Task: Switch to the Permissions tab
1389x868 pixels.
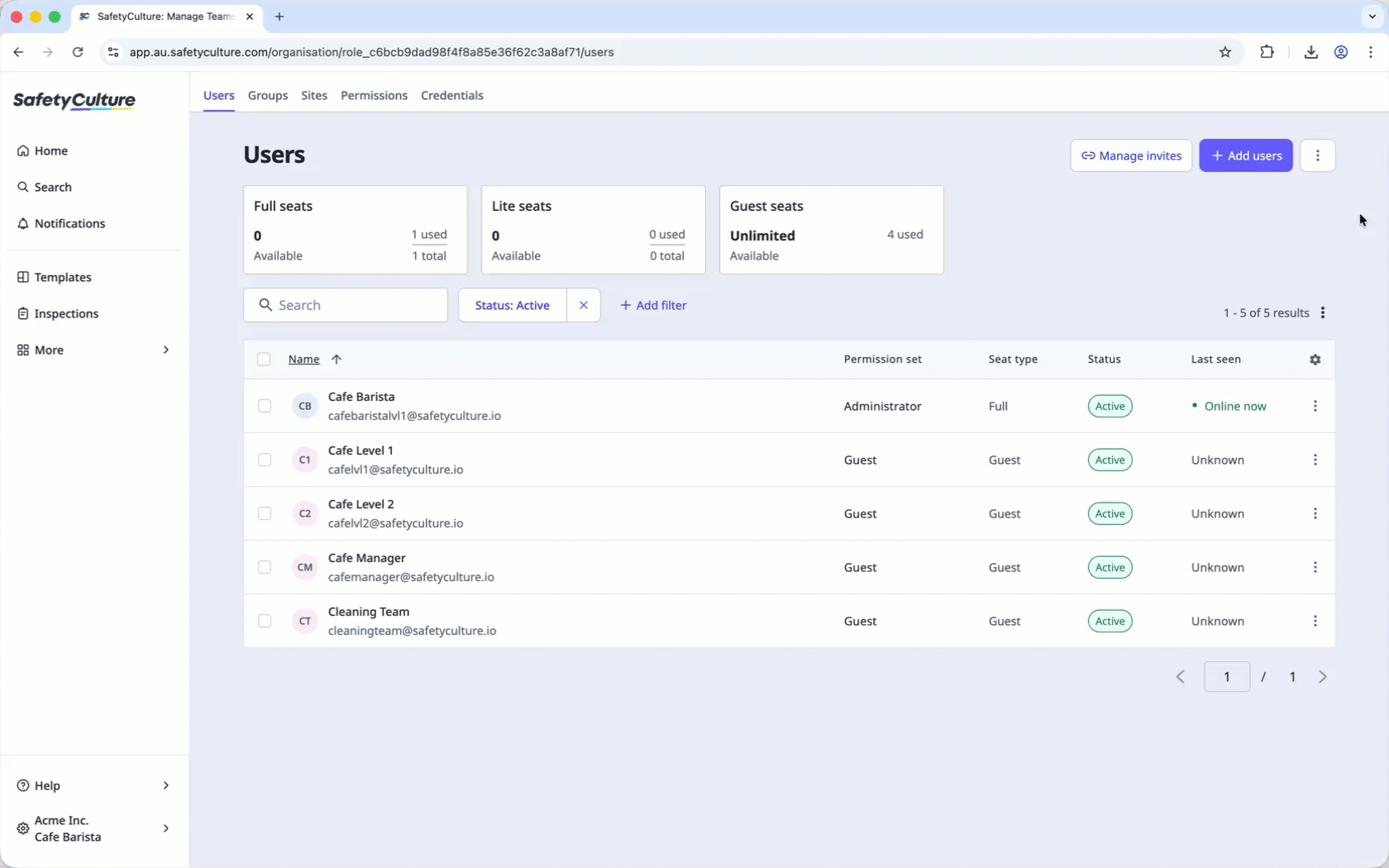Action: click(374, 95)
